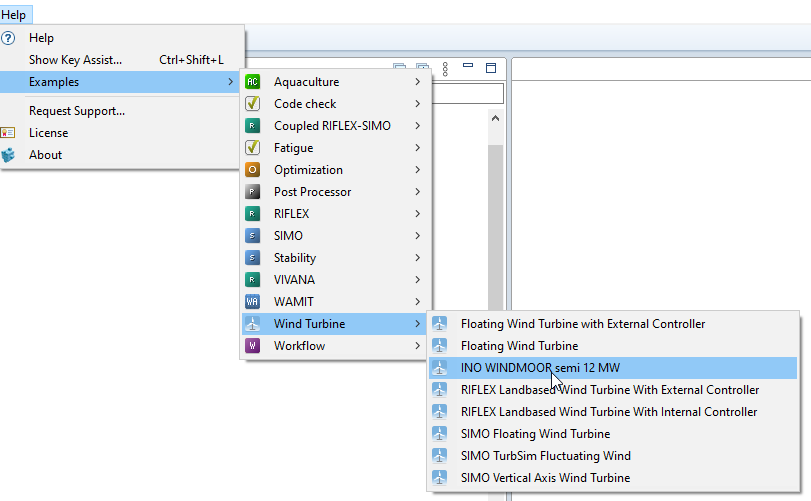811x501 pixels.
Task: Click the Post Processor category icon
Action: click(x=253, y=192)
